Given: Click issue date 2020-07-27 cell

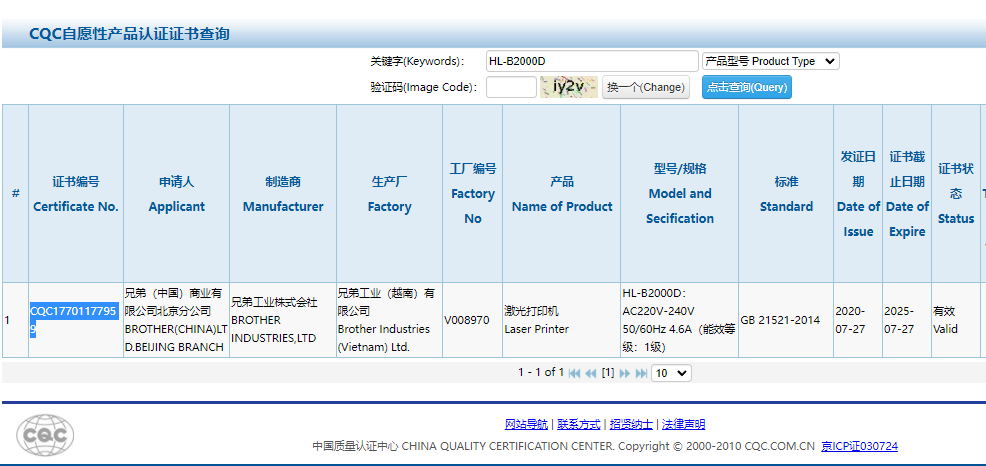Looking at the screenshot, I should tap(858, 320).
